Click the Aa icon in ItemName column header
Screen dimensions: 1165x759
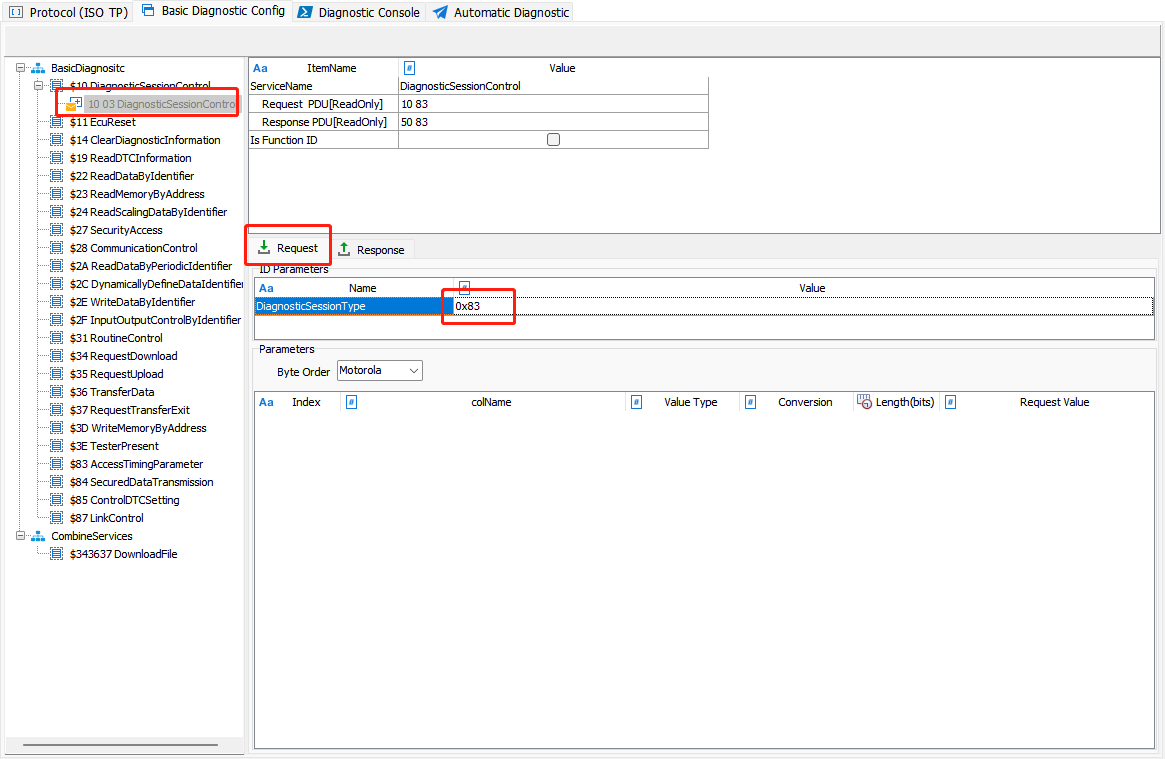click(260, 68)
